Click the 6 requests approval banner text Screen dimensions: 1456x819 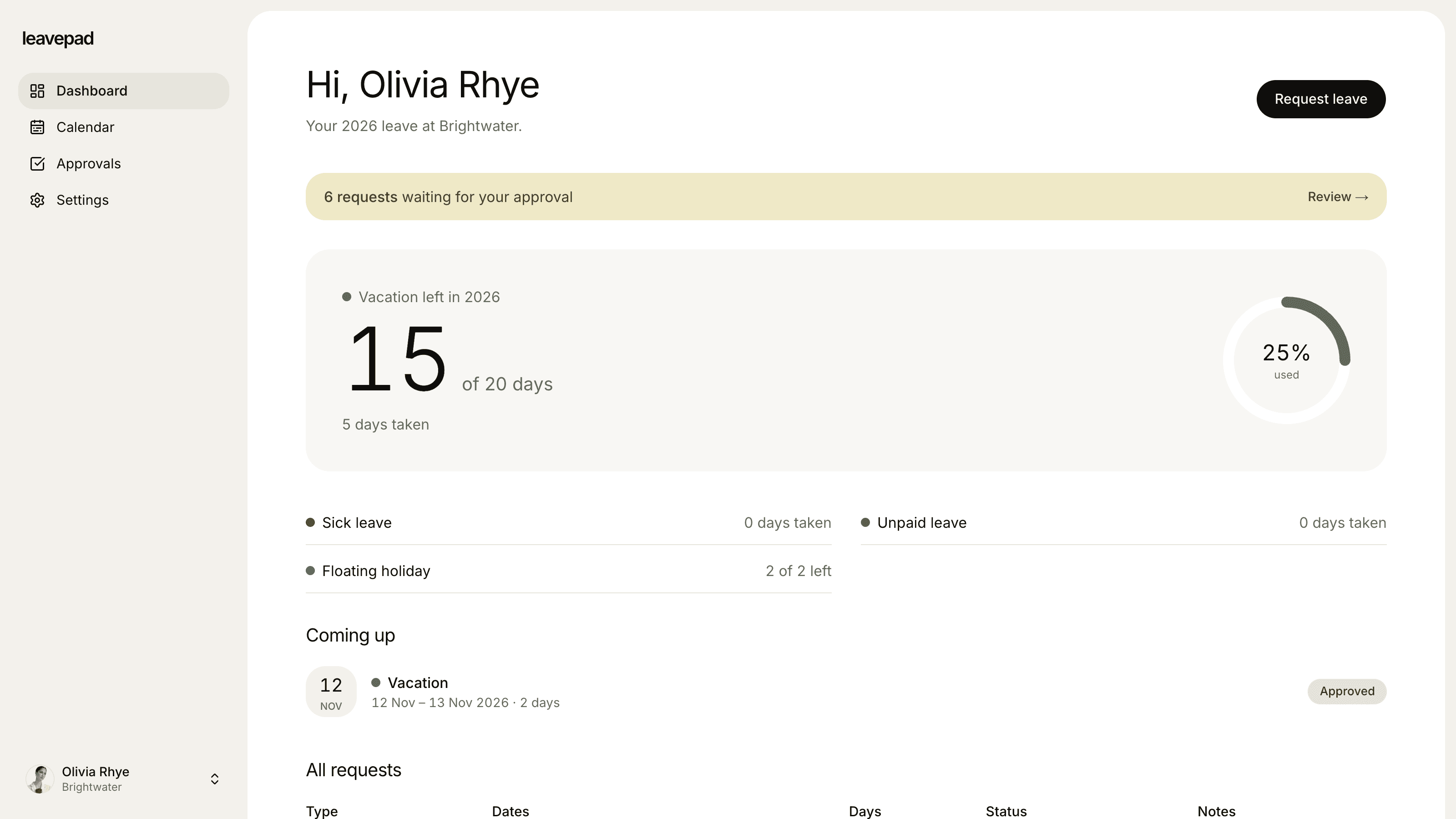point(448,197)
